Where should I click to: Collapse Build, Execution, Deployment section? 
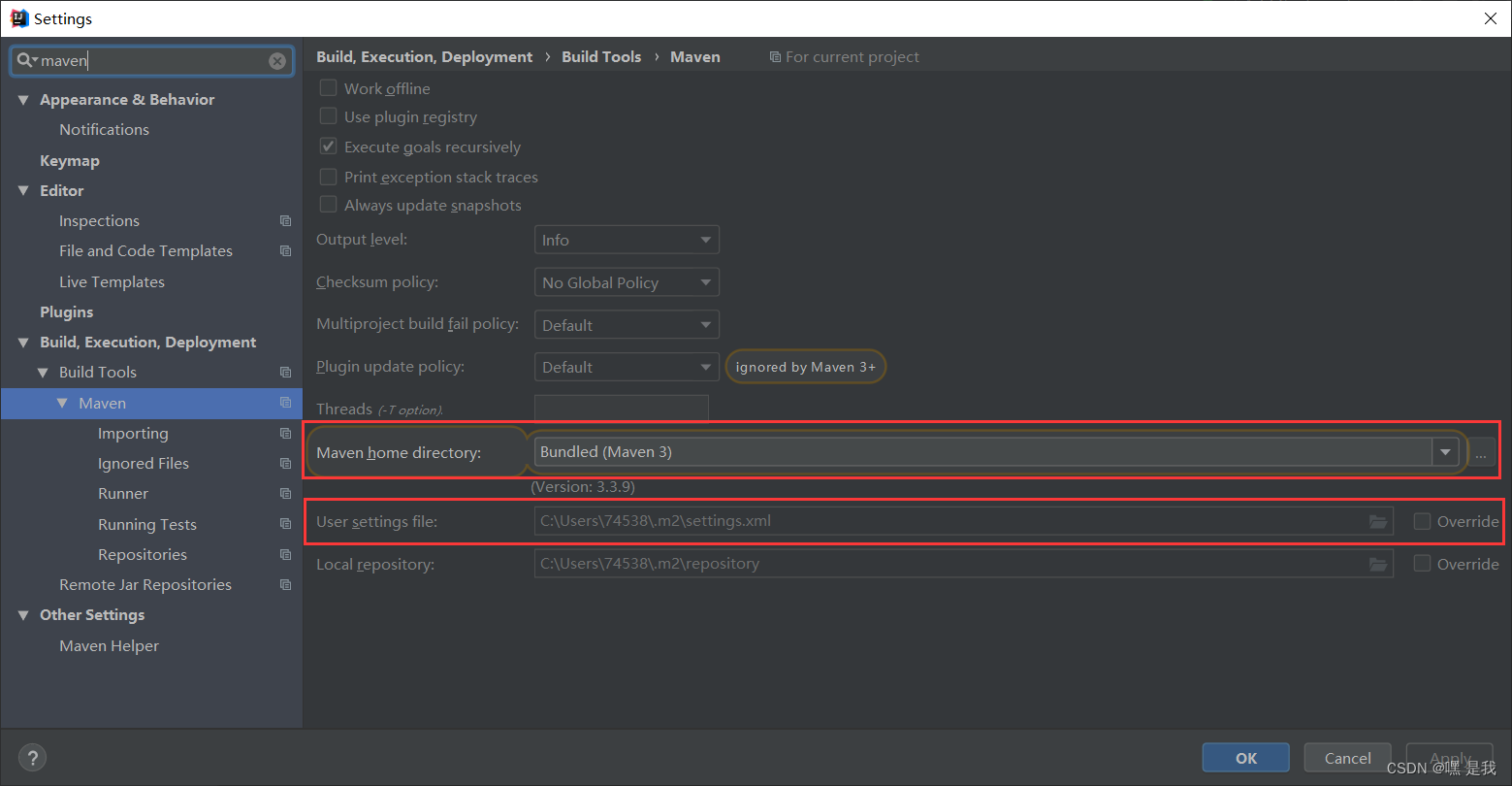23,342
